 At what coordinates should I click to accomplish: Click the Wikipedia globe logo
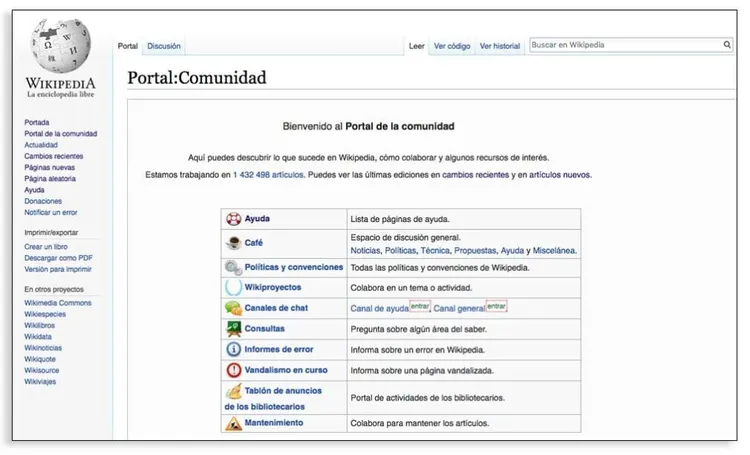60,46
